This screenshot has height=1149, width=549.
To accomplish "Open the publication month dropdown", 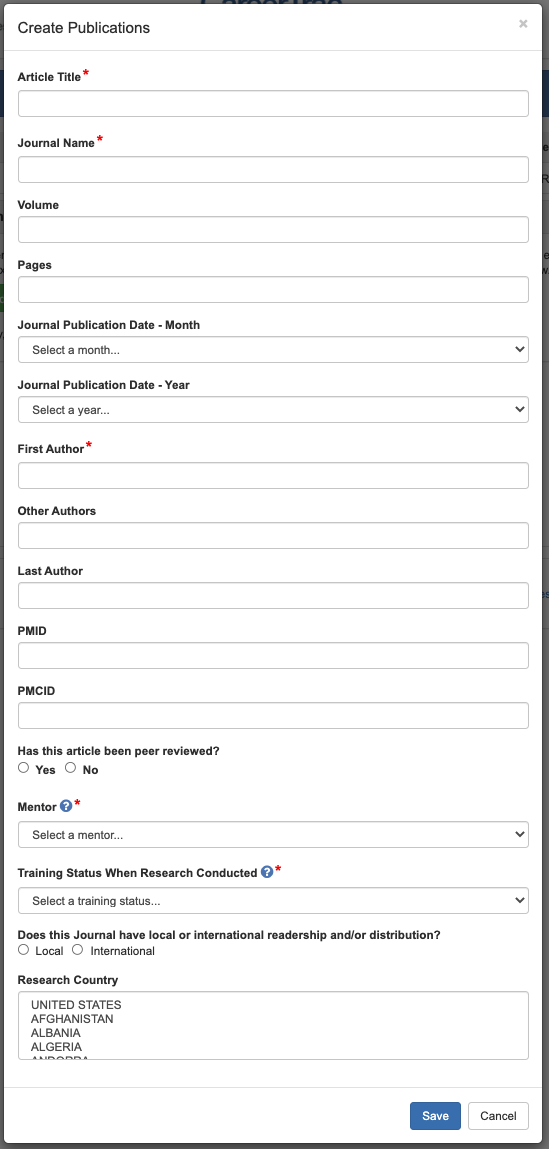I will coord(273,350).
